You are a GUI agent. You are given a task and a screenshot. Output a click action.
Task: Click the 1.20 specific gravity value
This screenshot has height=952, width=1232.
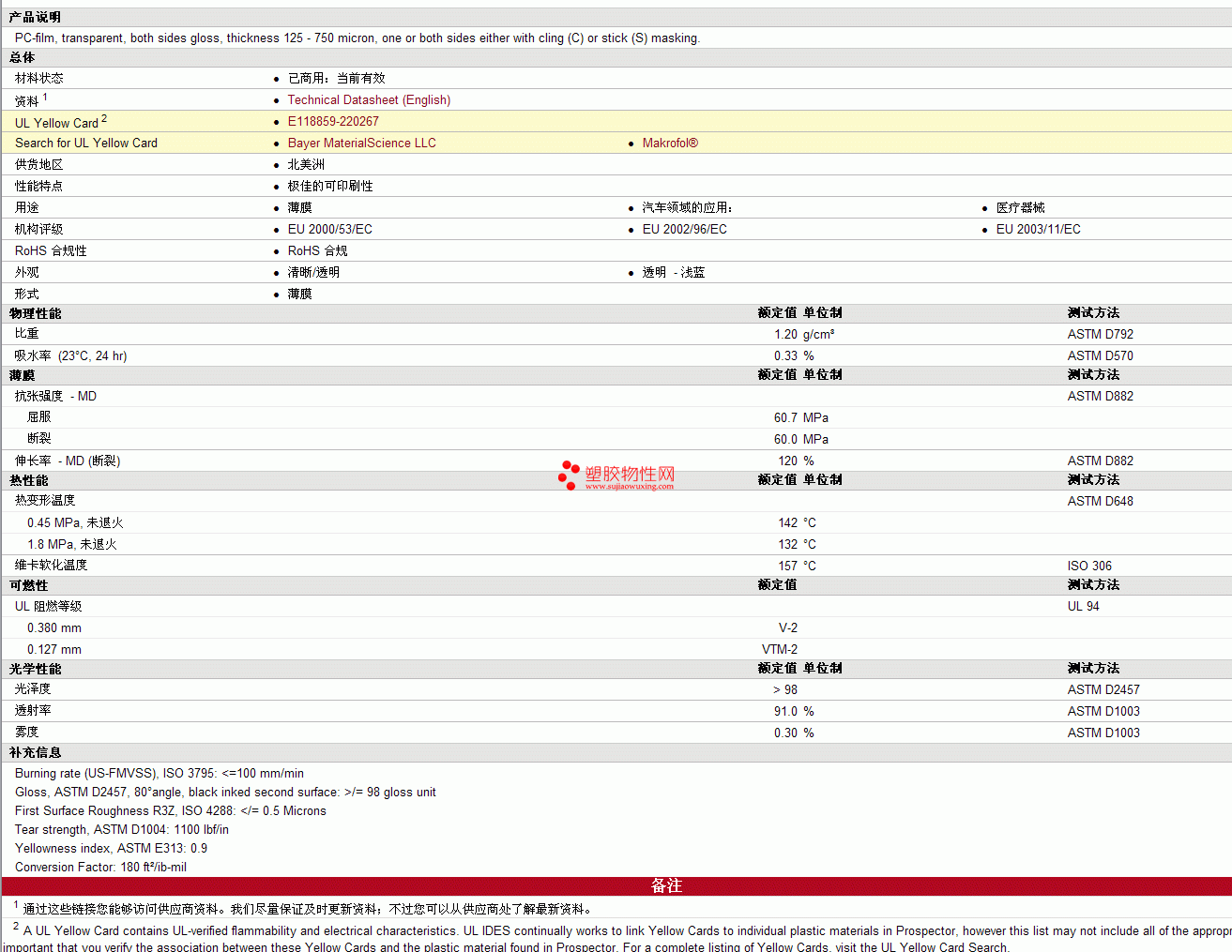tap(786, 335)
